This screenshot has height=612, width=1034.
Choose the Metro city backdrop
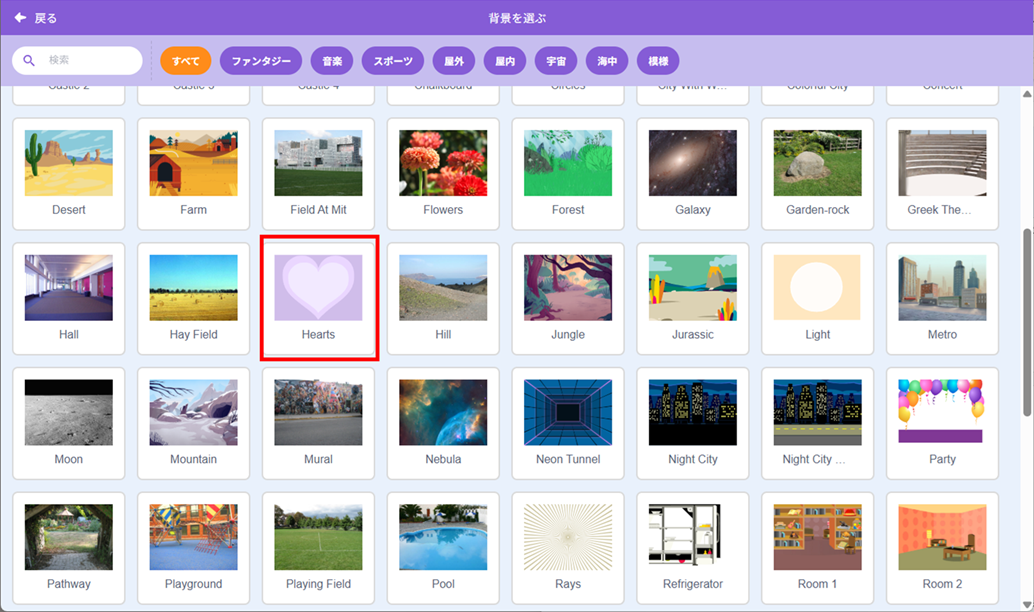[942, 298]
